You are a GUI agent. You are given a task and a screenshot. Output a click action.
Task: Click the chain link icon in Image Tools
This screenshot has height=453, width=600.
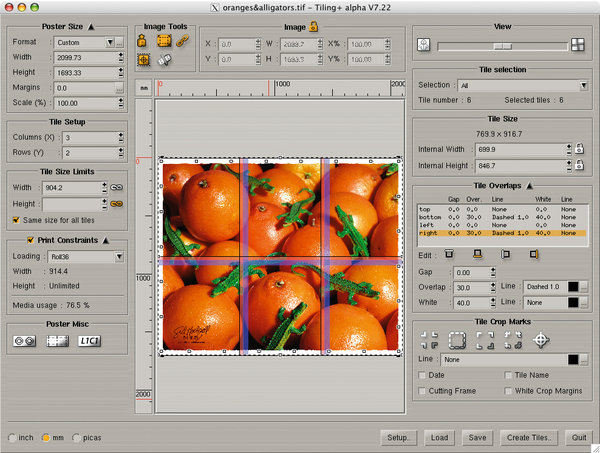(x=182, y=41)
